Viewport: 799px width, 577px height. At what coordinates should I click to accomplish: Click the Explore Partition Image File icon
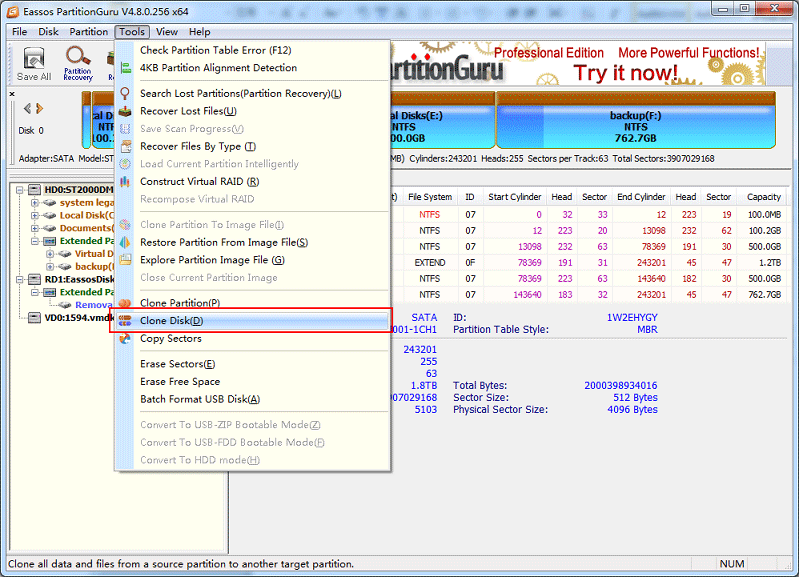tap(125, 260)
